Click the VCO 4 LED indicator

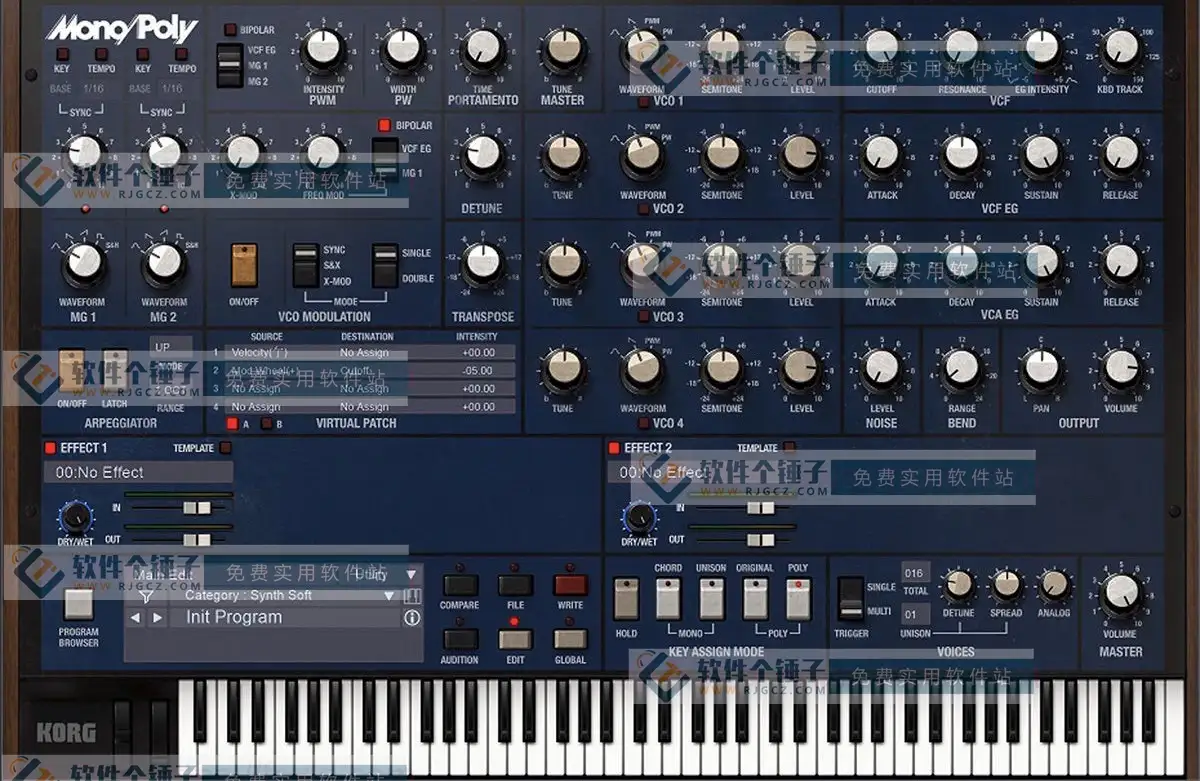(644, 423)
